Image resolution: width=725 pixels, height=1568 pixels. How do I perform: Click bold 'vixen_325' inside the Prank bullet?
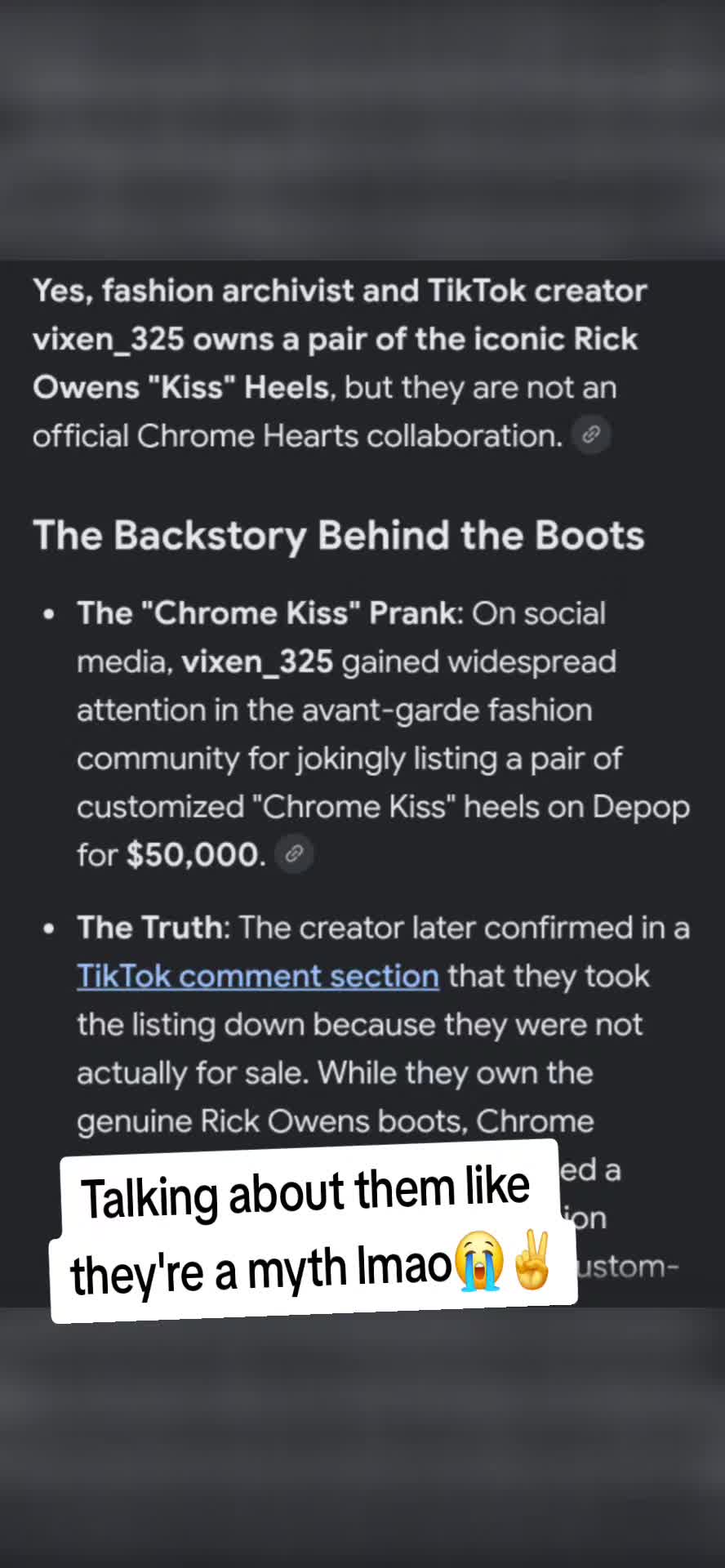pos(257,661)
